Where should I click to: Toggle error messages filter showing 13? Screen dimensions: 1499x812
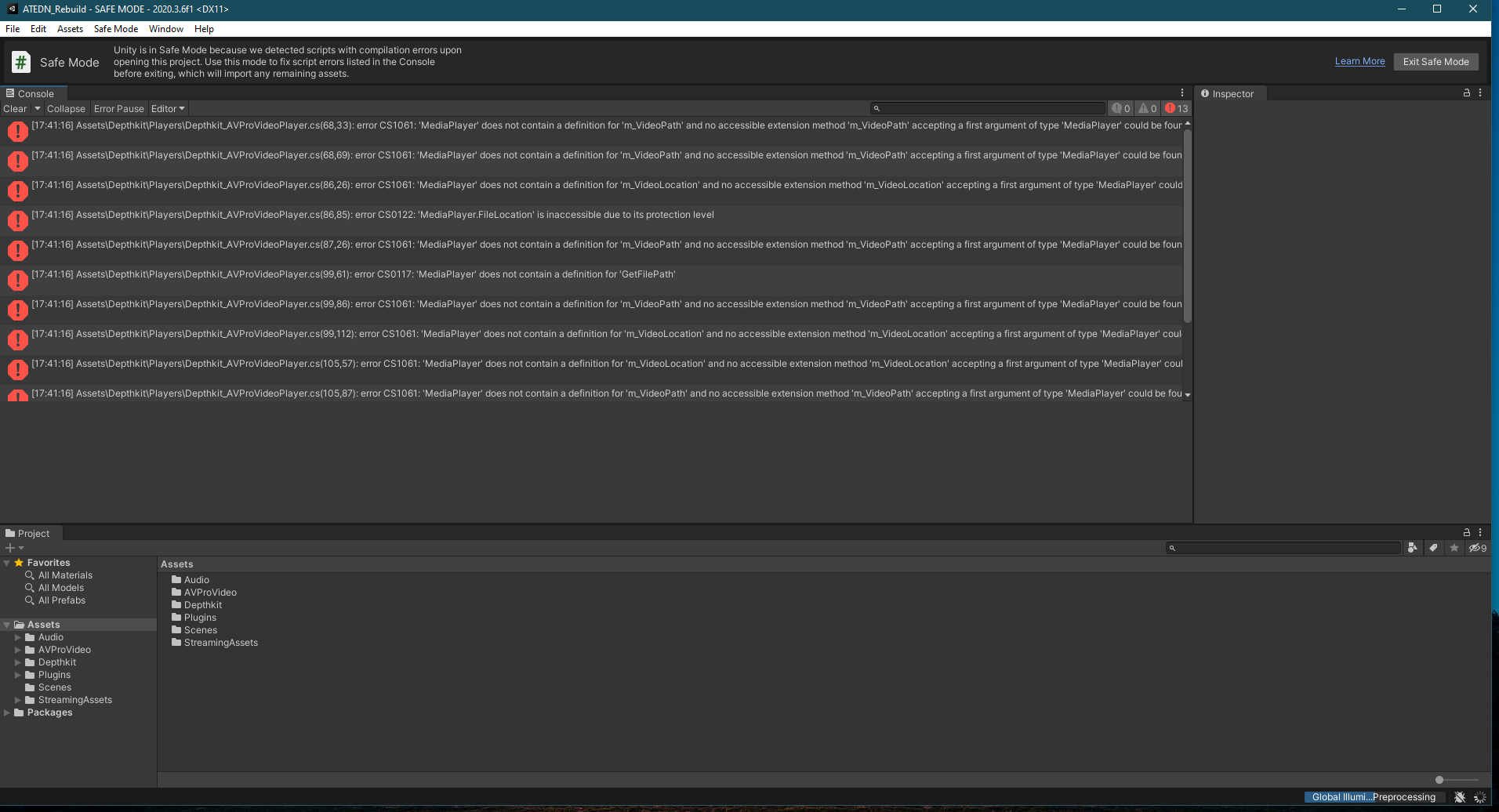coord(1176,108)
